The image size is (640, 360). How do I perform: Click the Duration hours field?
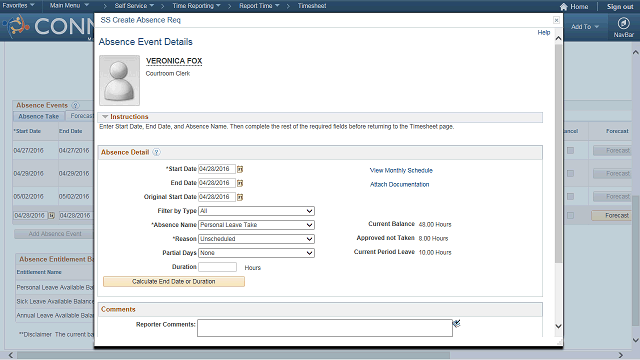(218, 267)
